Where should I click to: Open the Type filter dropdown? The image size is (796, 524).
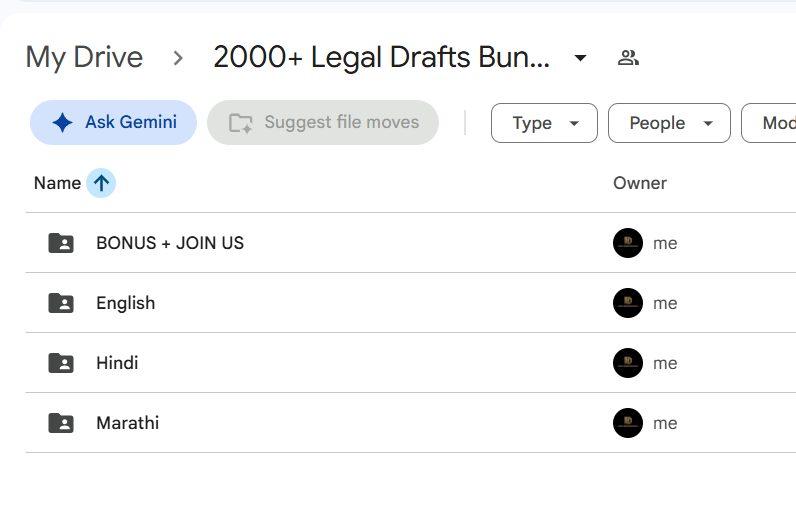[544, 123]
